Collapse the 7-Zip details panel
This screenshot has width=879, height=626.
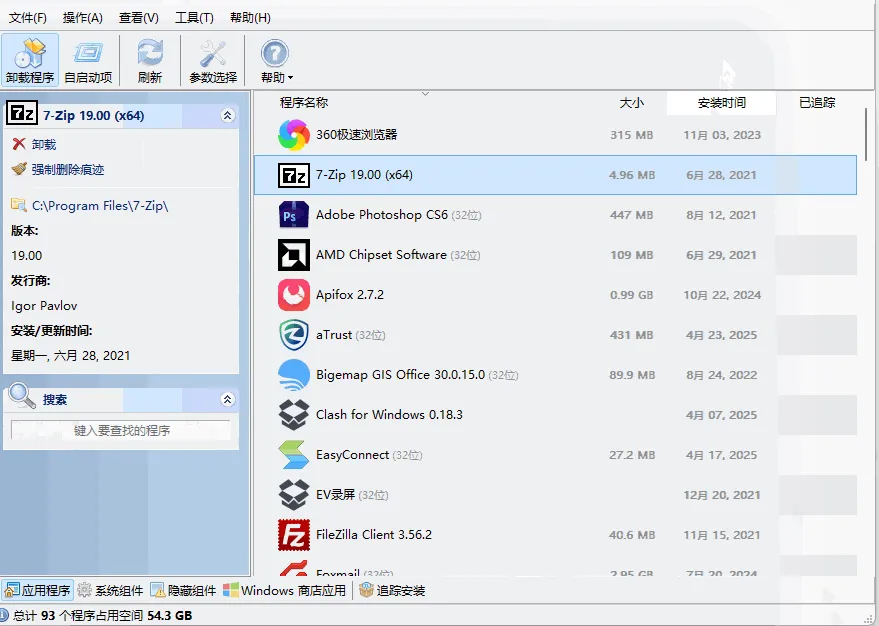coord(227,116)
